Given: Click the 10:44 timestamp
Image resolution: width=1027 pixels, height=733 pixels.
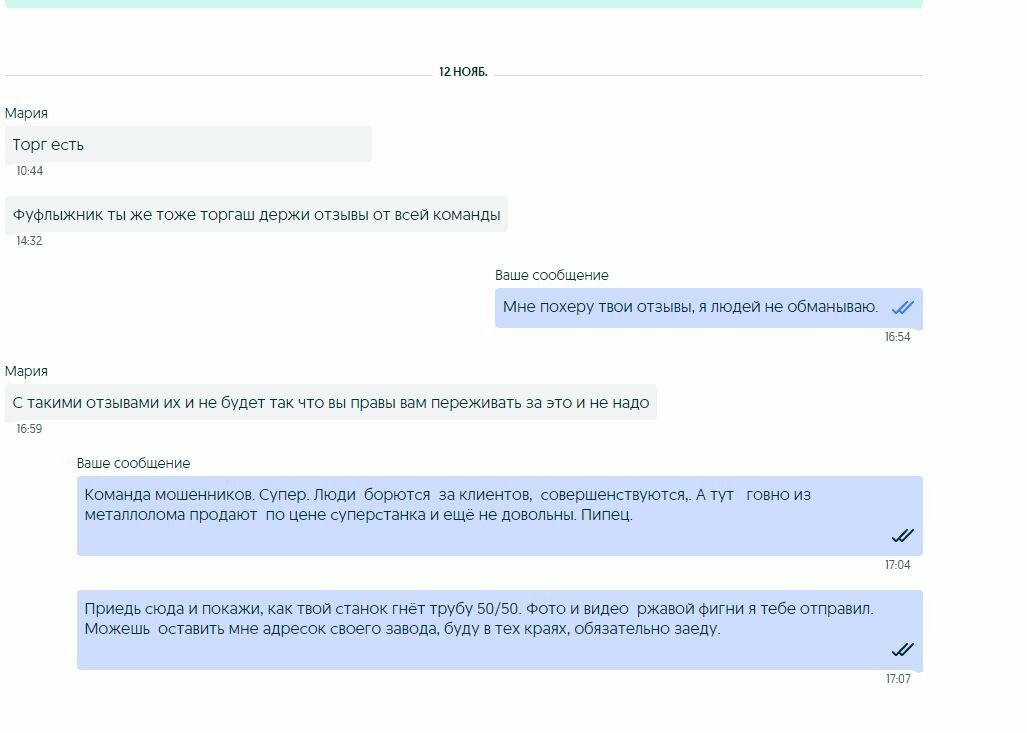Looking at the screenshot, I should click(29, 171).
